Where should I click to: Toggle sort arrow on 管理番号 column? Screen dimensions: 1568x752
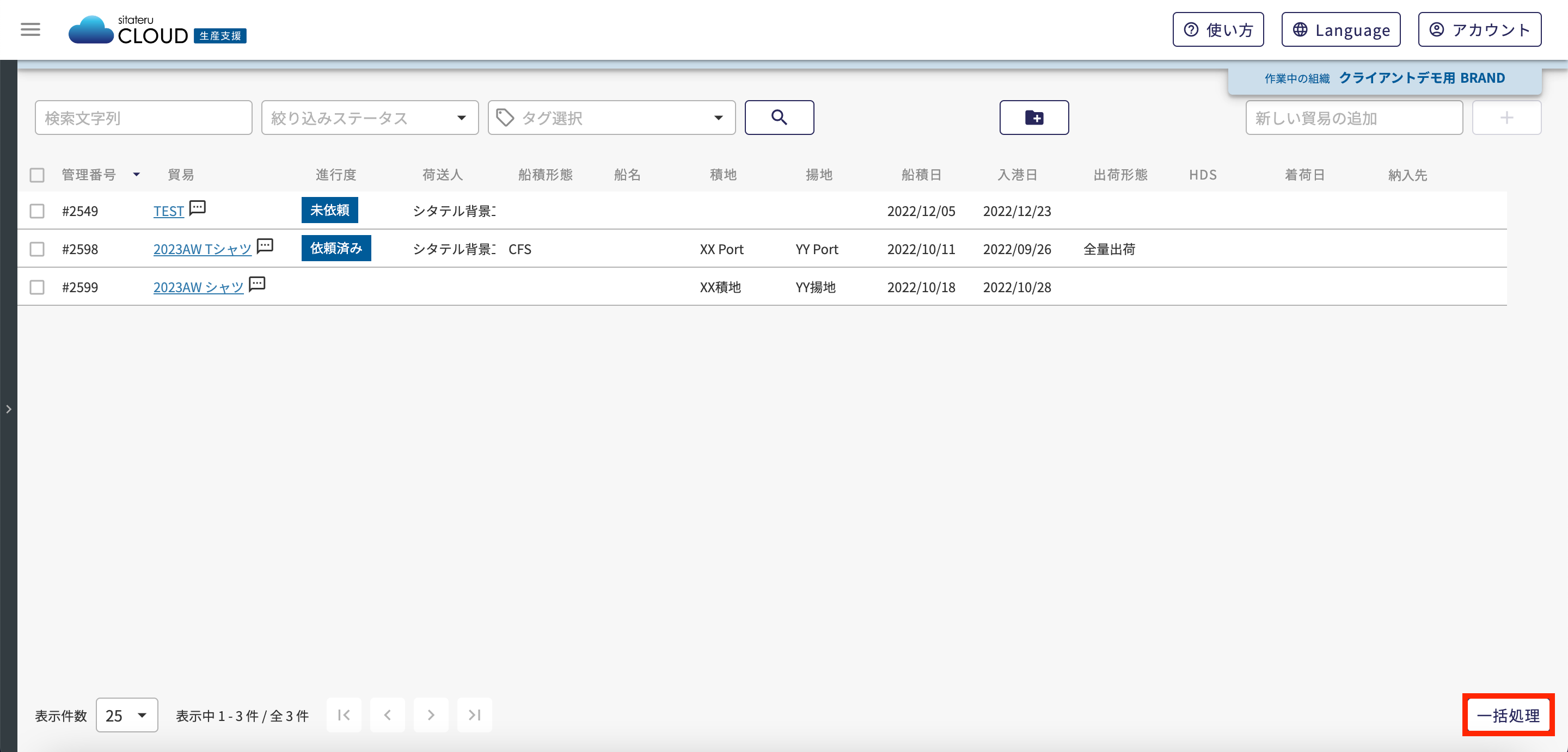coord(136,175)
